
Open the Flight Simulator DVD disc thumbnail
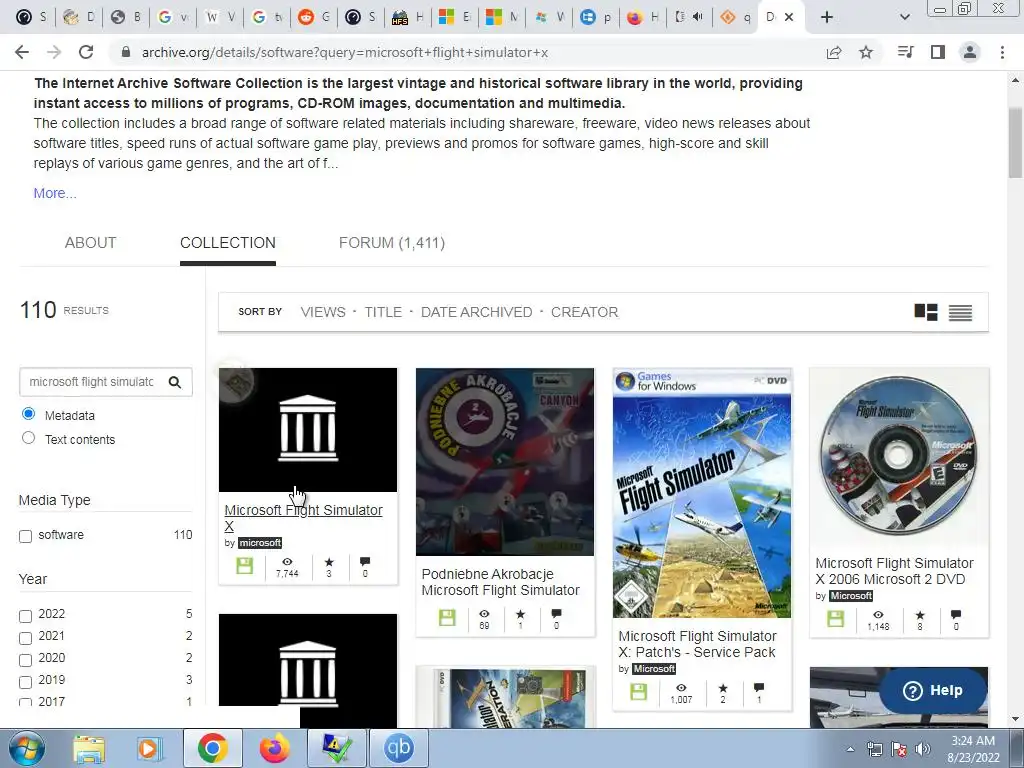pos(899,456)
